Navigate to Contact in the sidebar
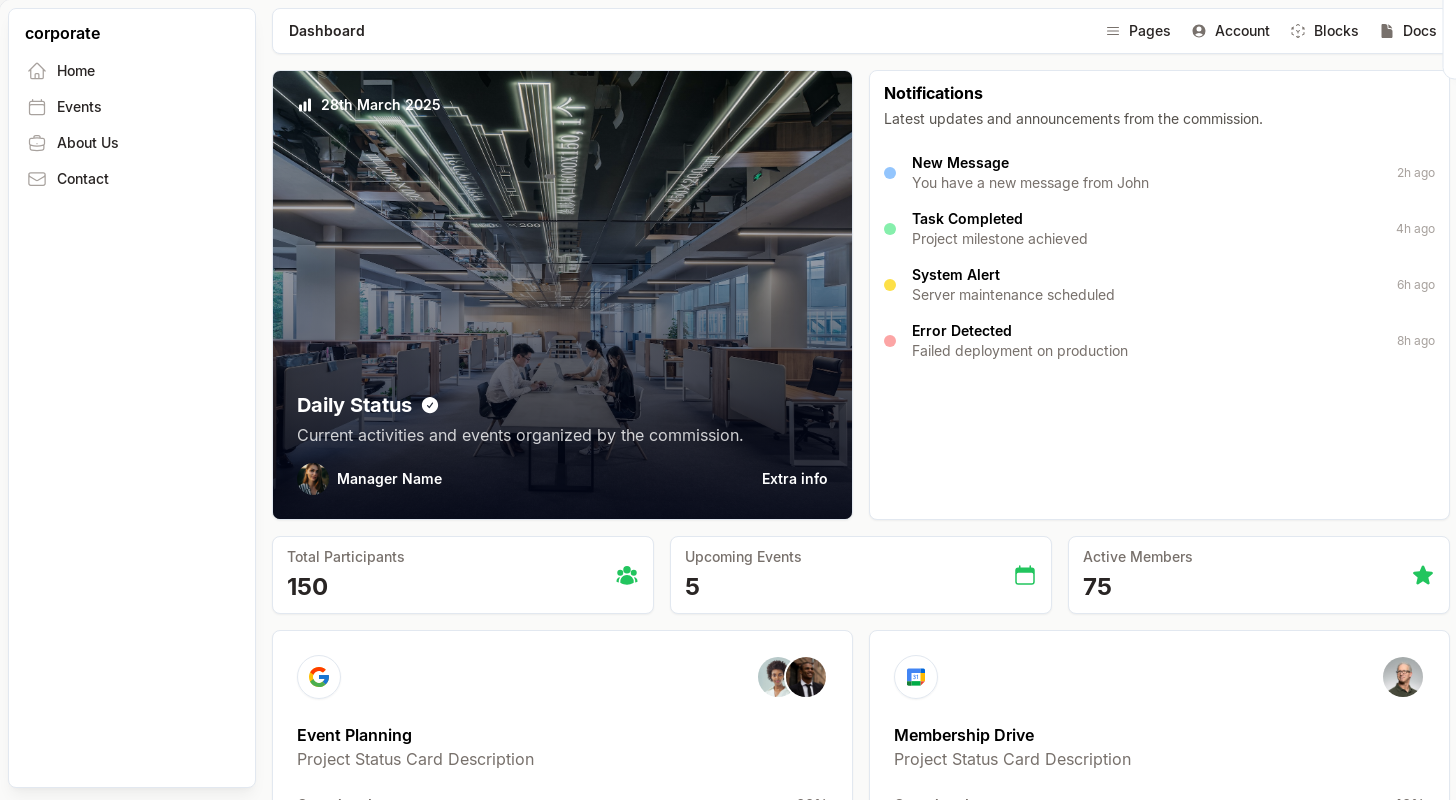Image resolution: width=1456 pixels, height=800 pixels. pyautogui.click(x=83, y=179)
